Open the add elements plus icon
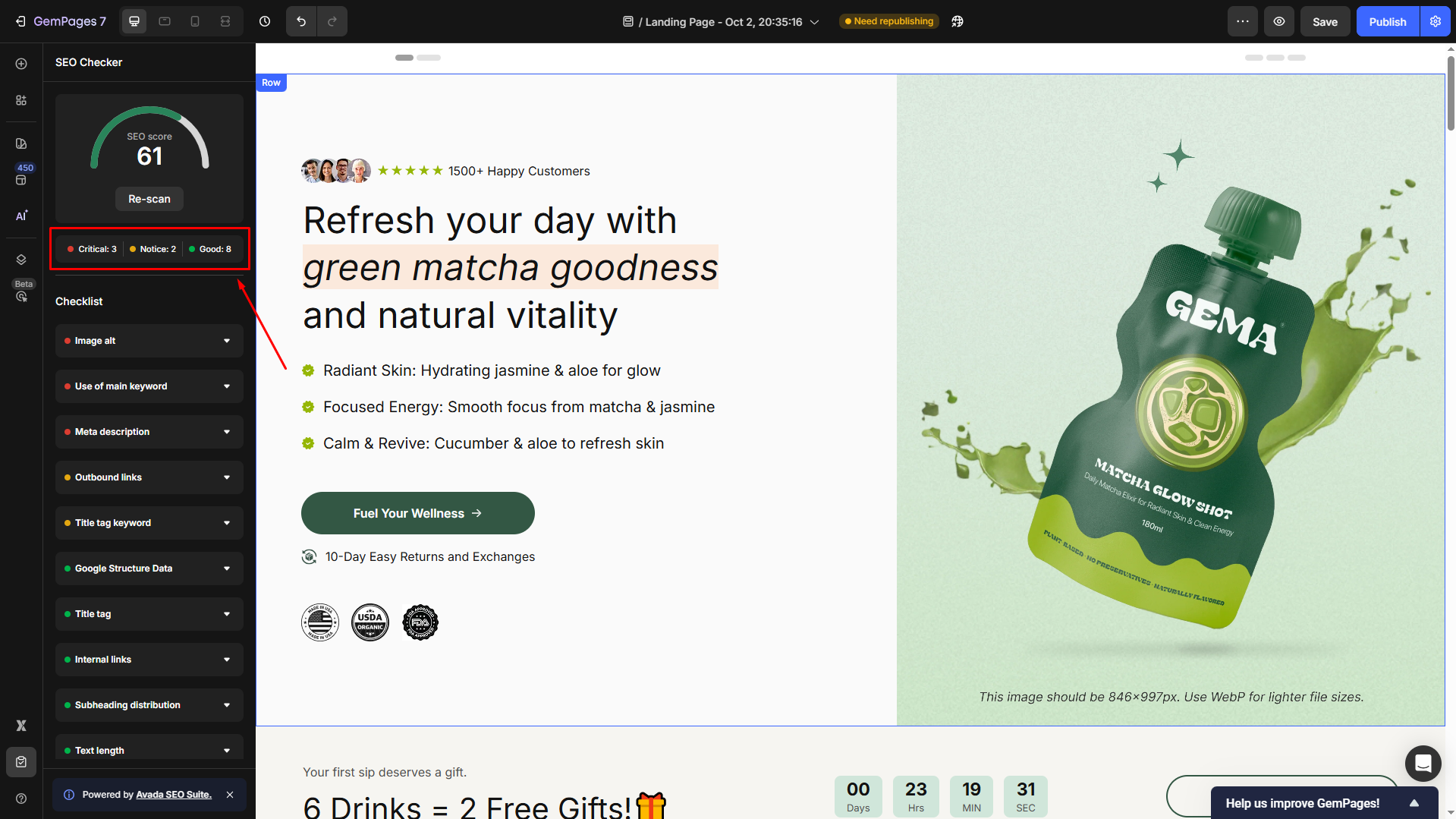1456x819 pixels. point(21,64)
